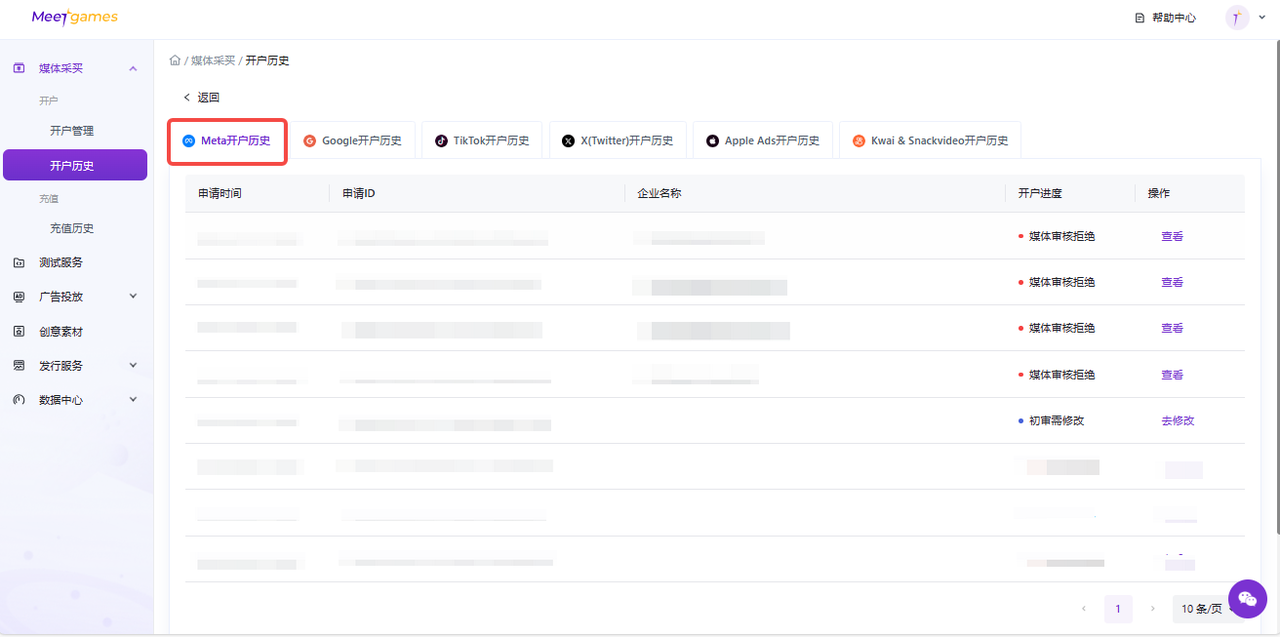Screen dimensions: 1280x637
Task: Click the 返回 back button
Action: coord(201,97)
